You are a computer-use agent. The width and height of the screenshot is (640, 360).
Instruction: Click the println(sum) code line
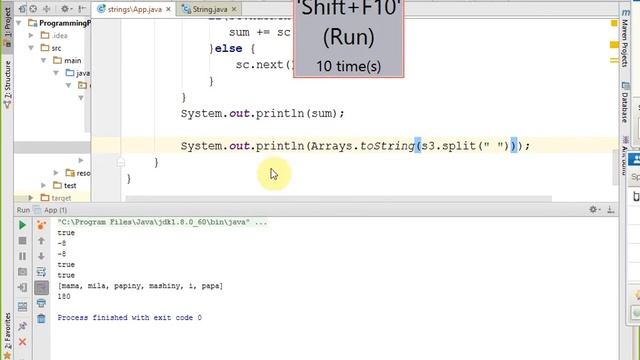pyautogui.click(x=262, y=113)
